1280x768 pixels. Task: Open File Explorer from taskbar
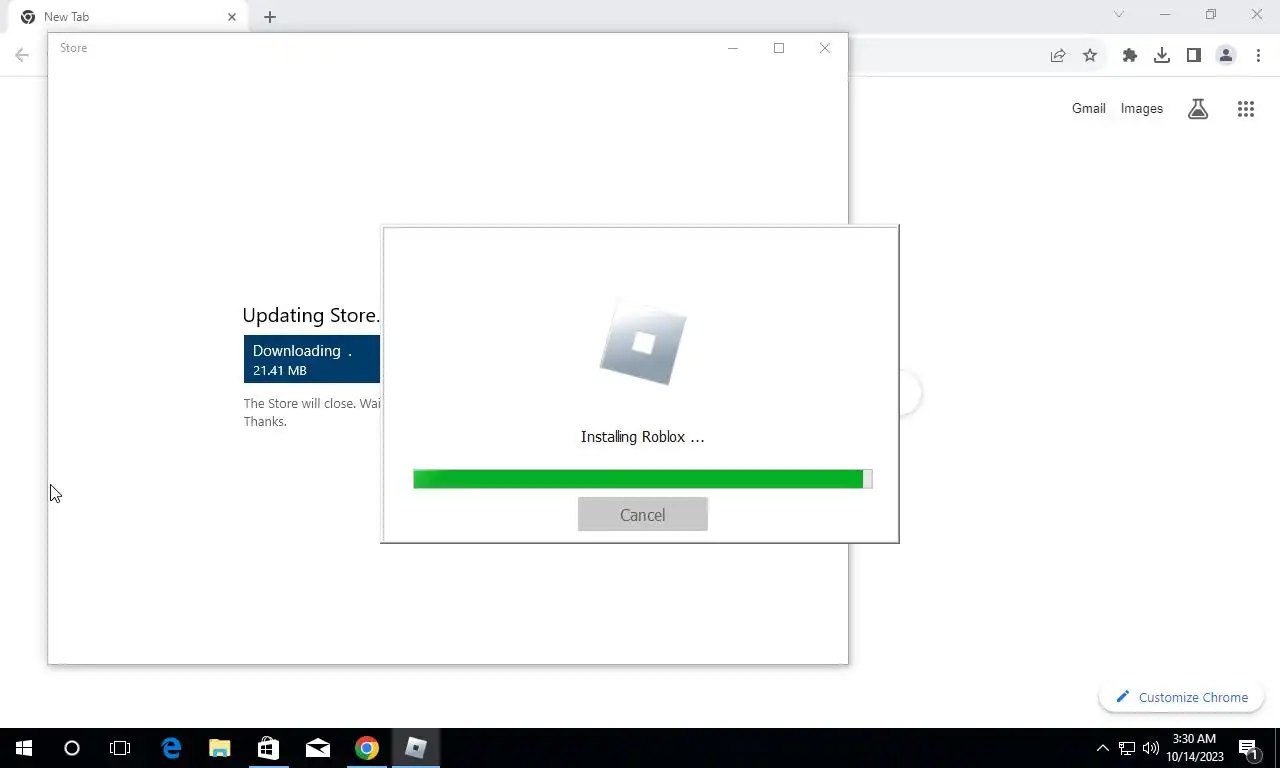pos(220,748)
